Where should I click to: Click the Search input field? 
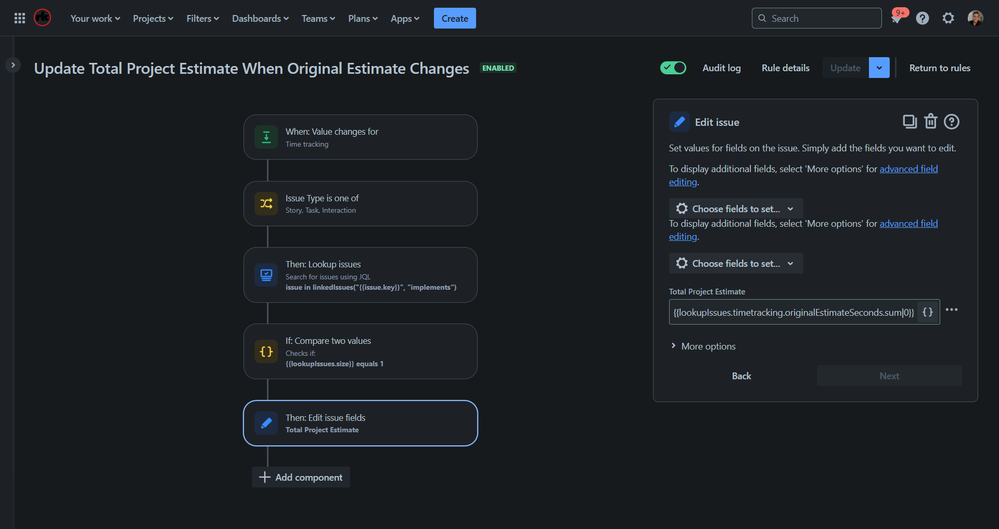click(817, 18)
